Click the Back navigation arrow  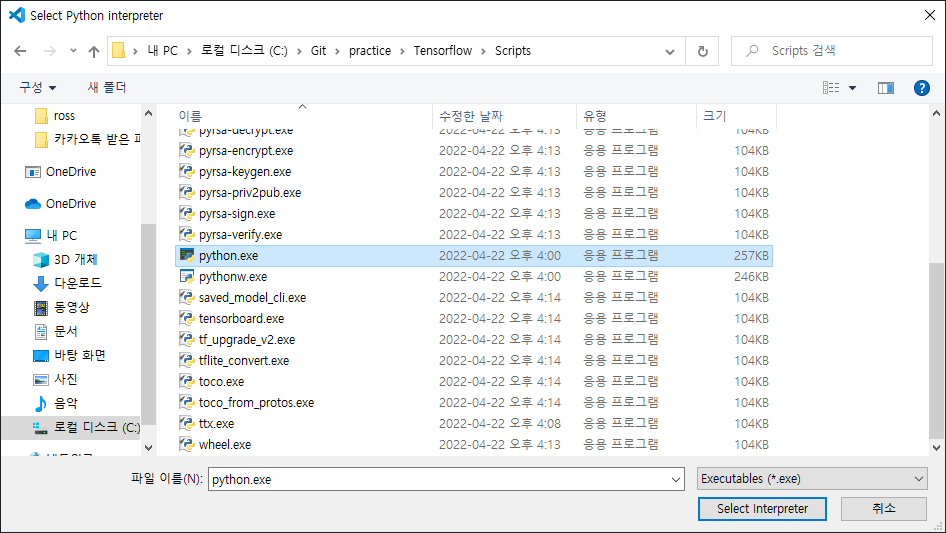coord(20,51)
